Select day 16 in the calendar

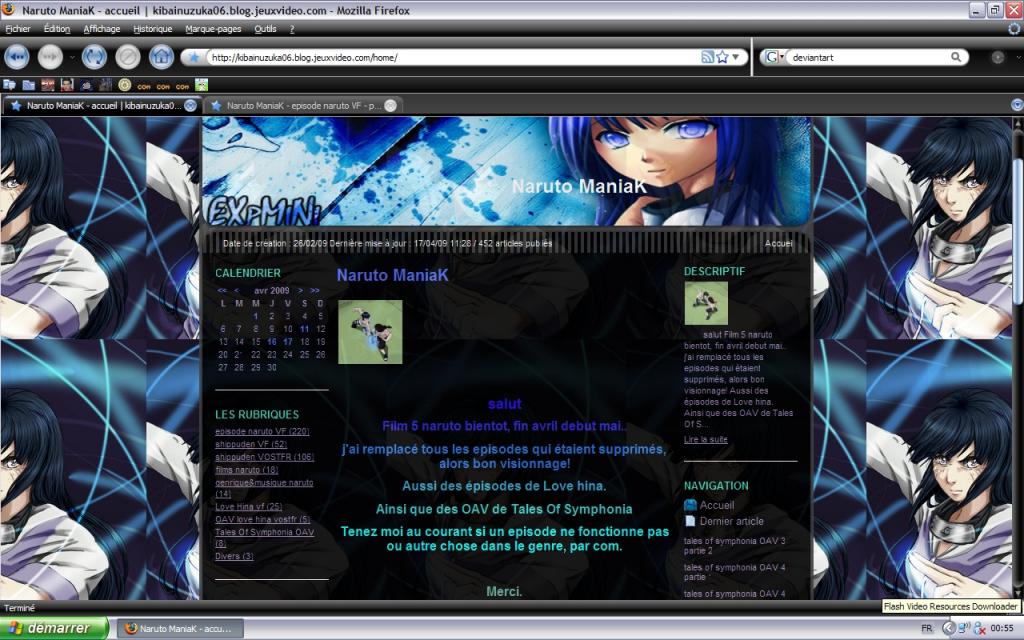[272, 342]
